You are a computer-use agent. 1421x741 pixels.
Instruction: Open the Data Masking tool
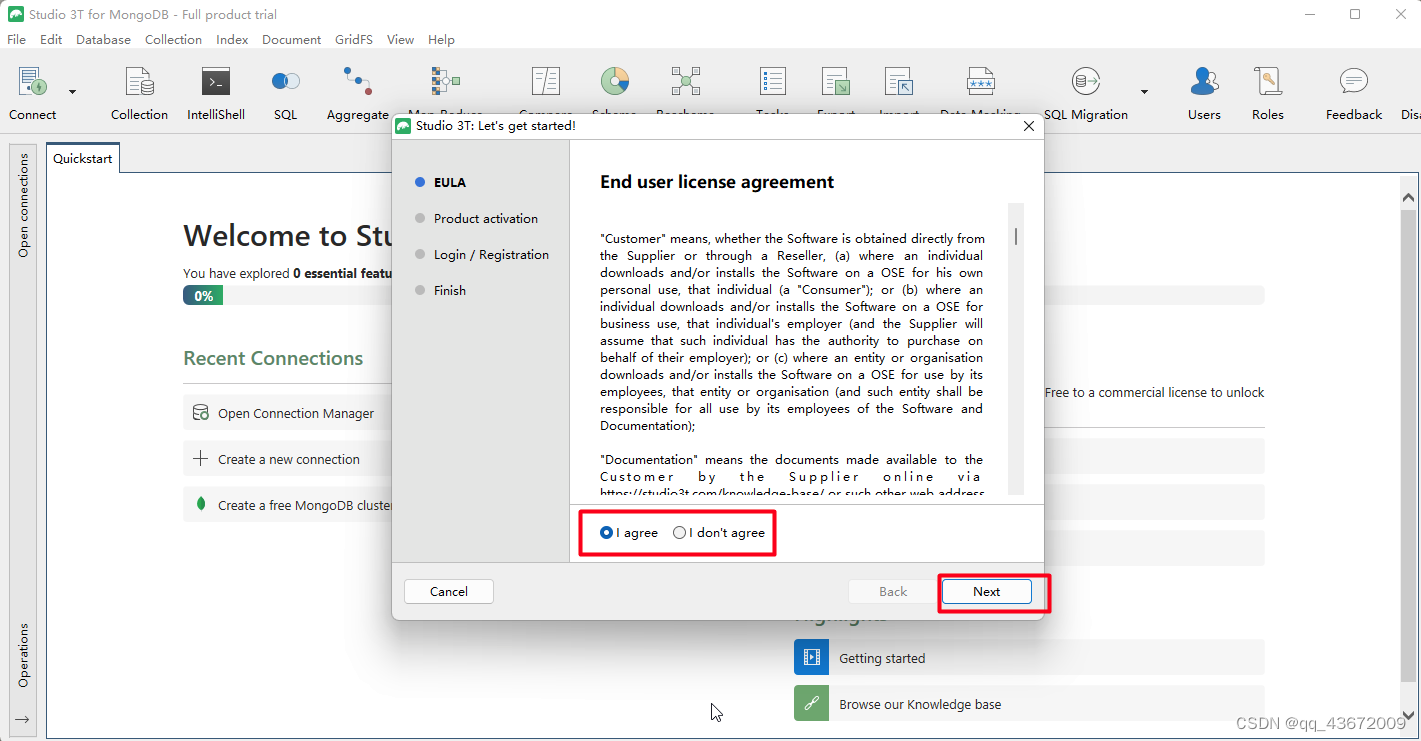click(x=980, y=82)
